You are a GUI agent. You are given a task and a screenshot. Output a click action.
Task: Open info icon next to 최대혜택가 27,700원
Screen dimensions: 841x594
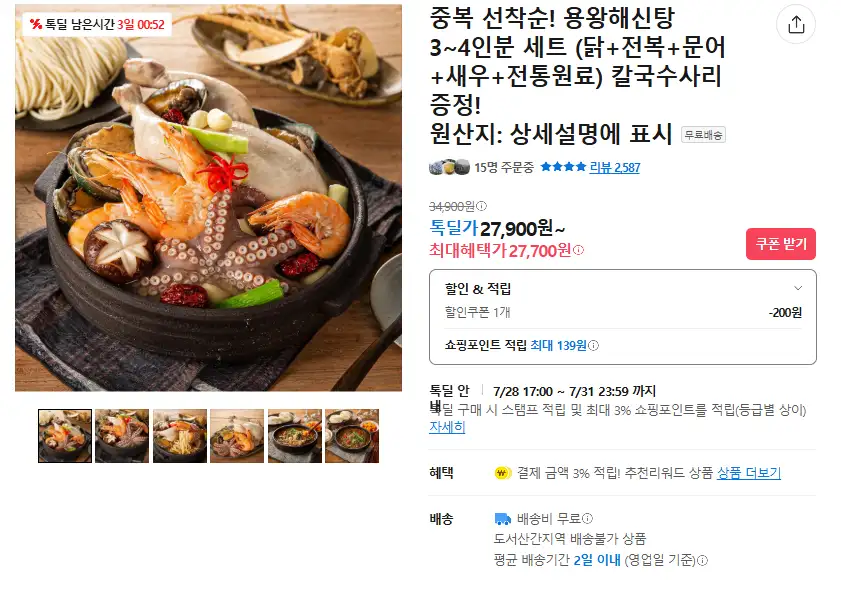point(578,250)
